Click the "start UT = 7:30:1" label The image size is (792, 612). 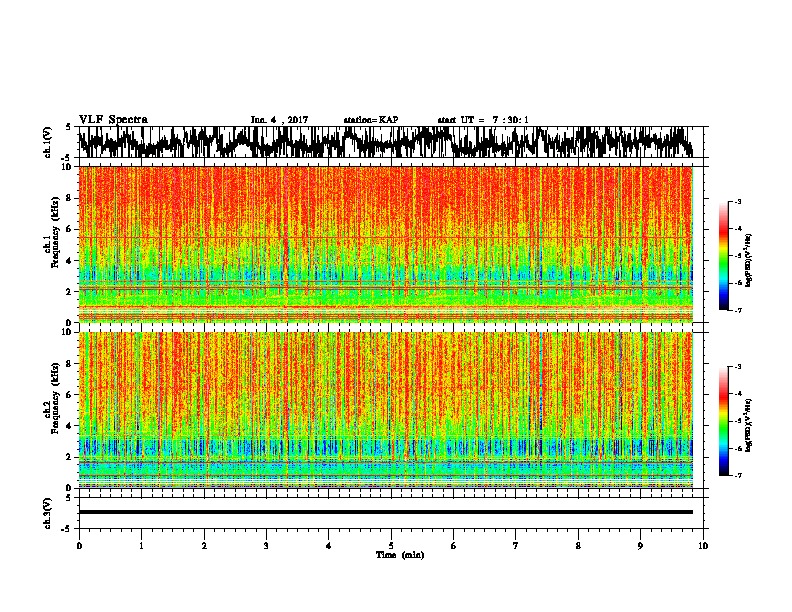click(x=483, y=120)
